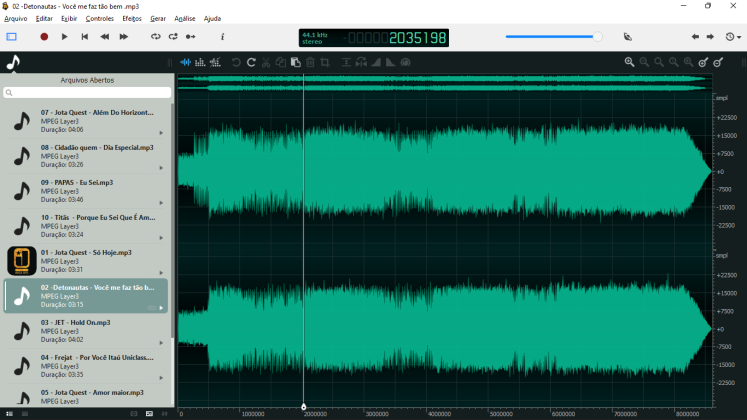The image size is (747, 420).
Task: Click the fifth zoom magnifier icon
Action: pos(688,62)
